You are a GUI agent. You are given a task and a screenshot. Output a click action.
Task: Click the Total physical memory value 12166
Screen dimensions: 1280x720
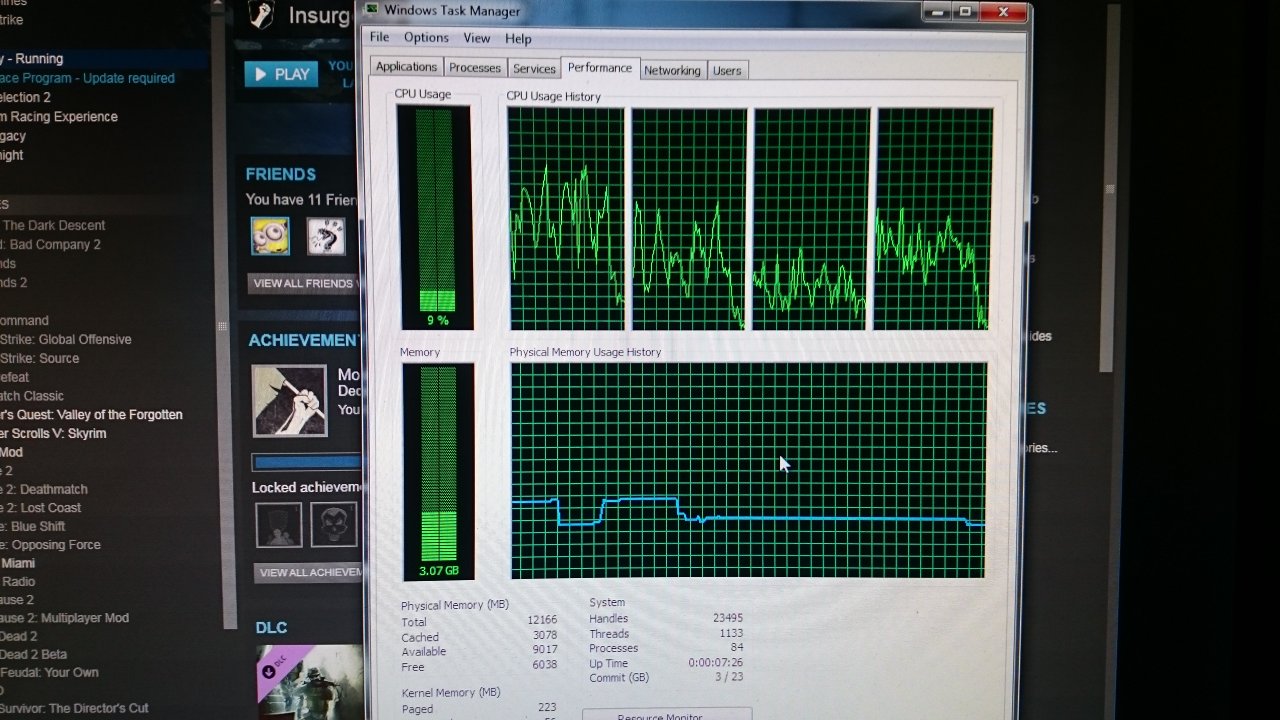click(542, 620)
